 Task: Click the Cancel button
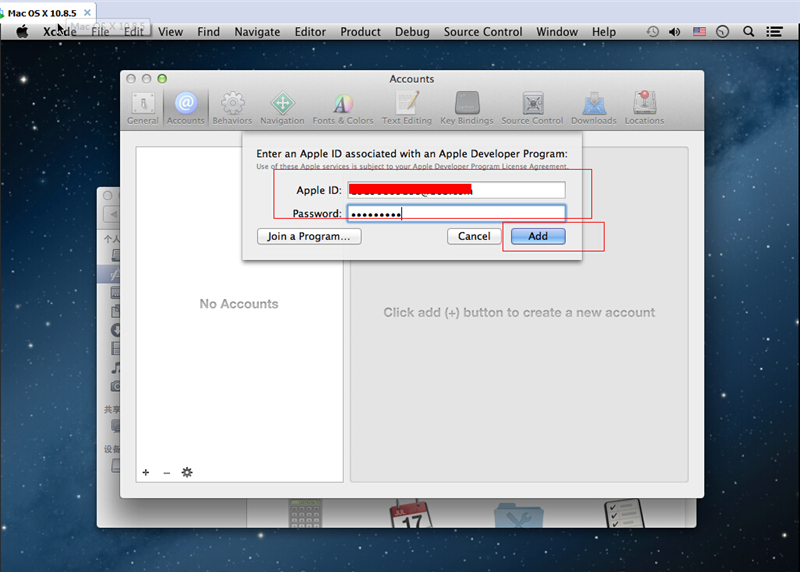pos(474,236)
